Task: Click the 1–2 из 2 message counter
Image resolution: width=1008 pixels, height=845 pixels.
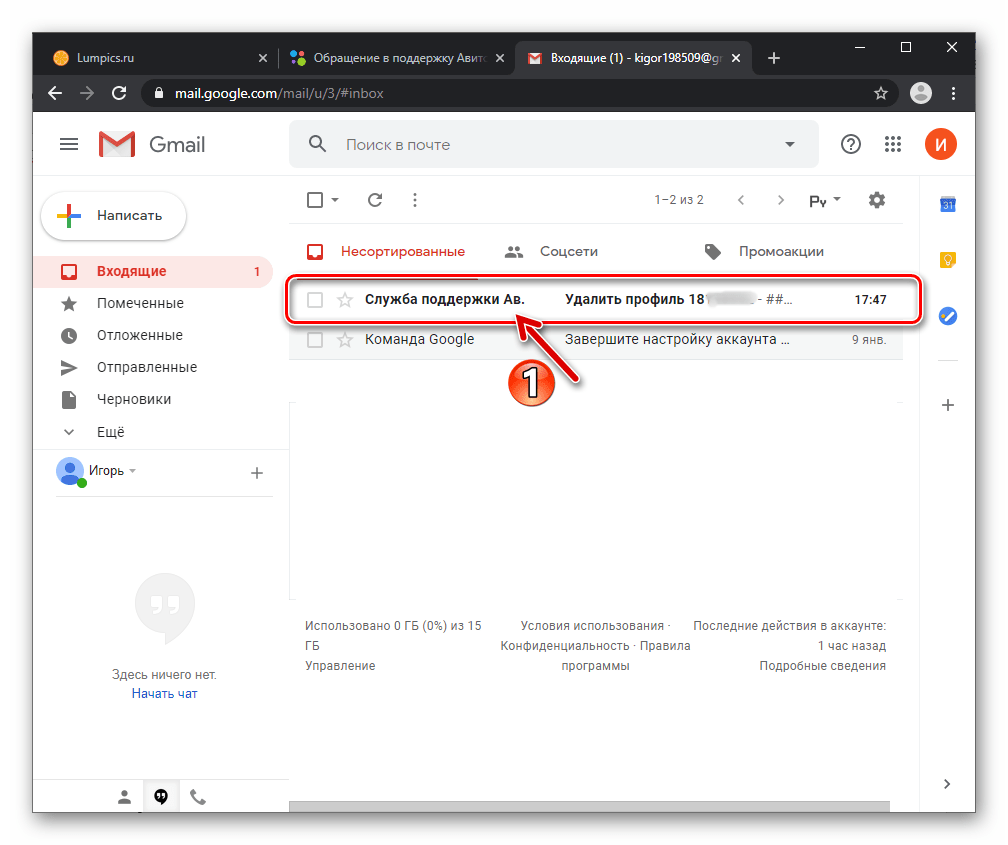Action: pos(679,200)
